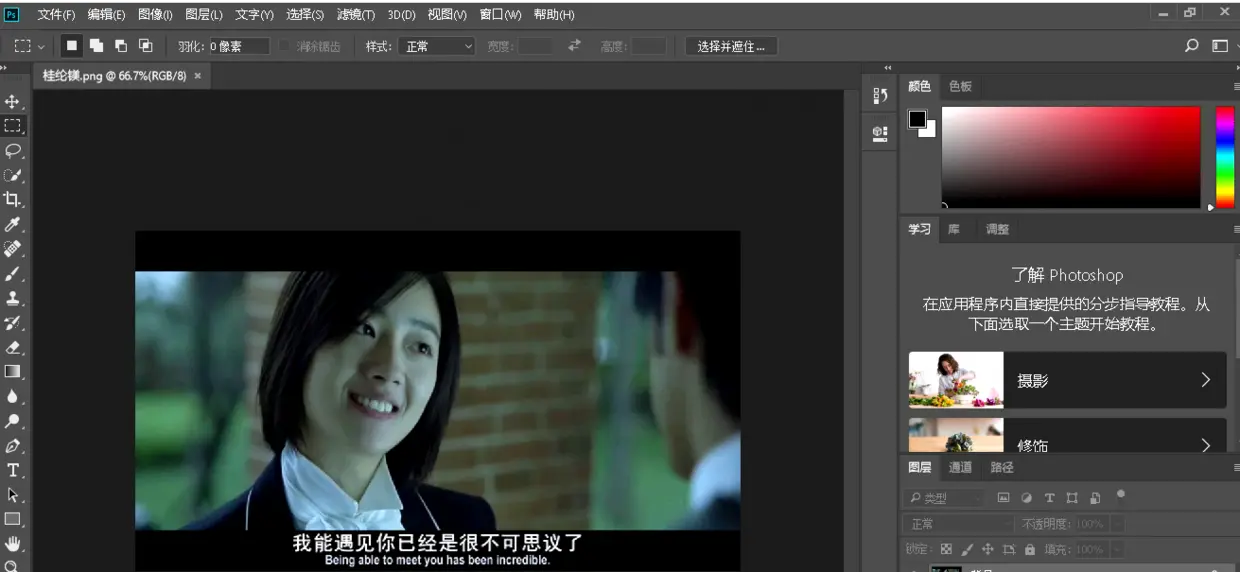This screenshot has width=1240, height=572.
Task: Toggle lock transparent pixels
Action: (946, 549)
